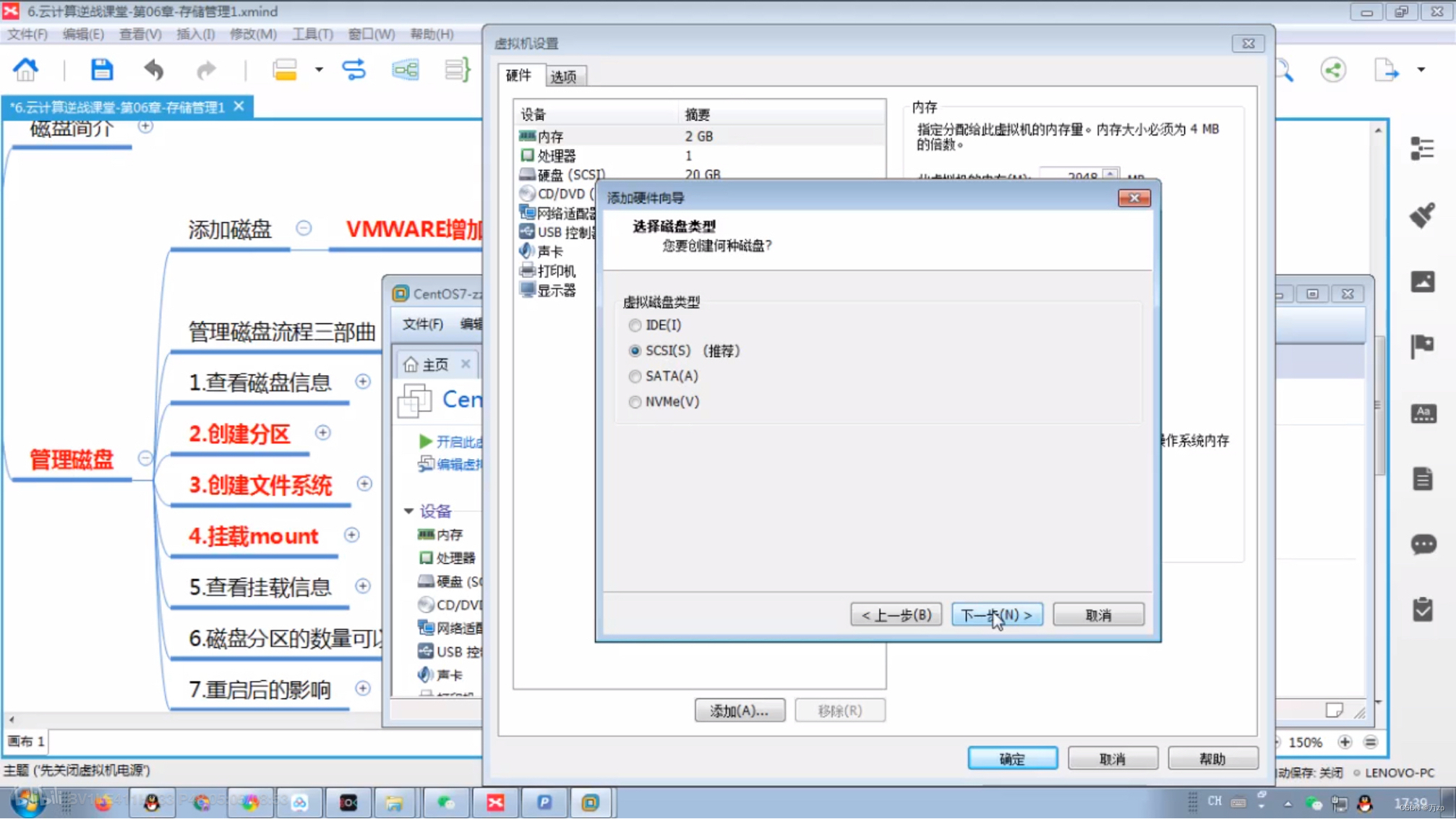Open the 插入(I) menu in XMind
The image size is (1456, 819).
pyautogui.click(x=195, y=34)
